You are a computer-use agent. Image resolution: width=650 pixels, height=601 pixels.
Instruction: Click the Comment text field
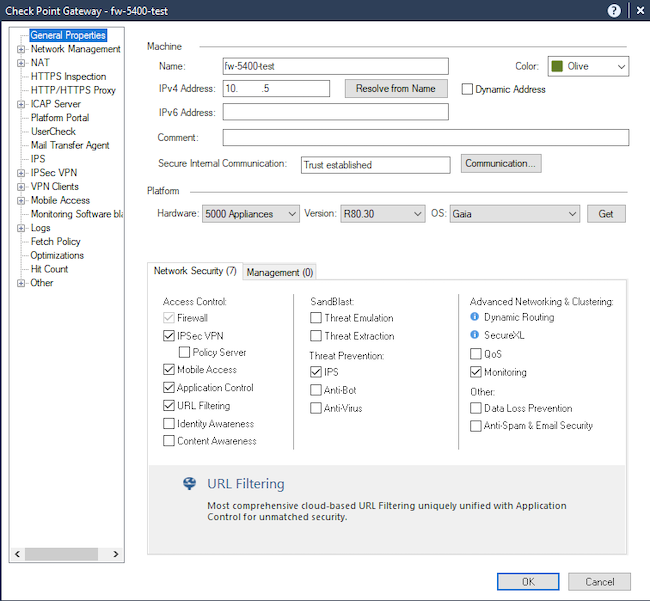pos(425,138)
